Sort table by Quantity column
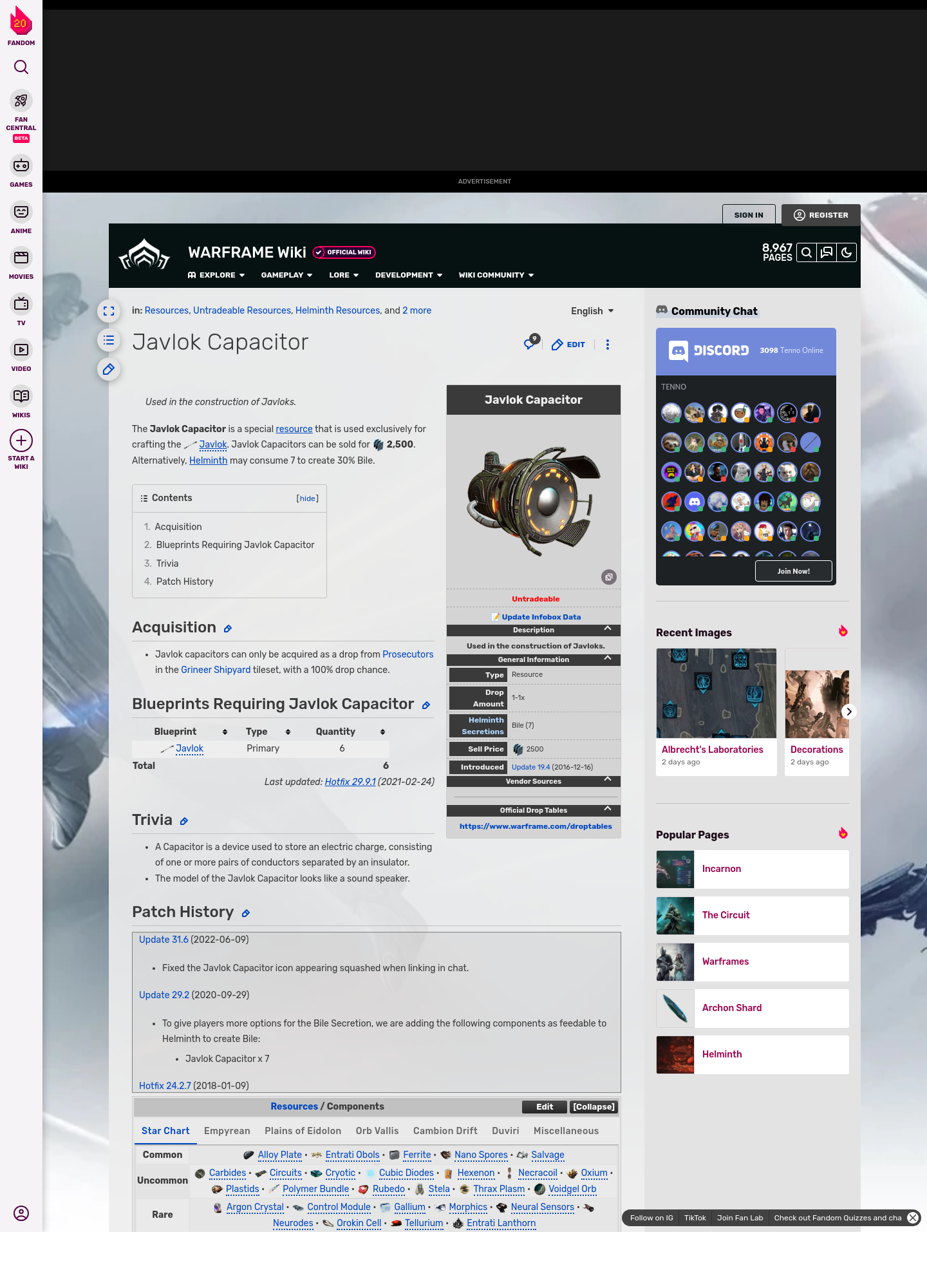This screenshot has width=927, height=1288. [382, 732]
